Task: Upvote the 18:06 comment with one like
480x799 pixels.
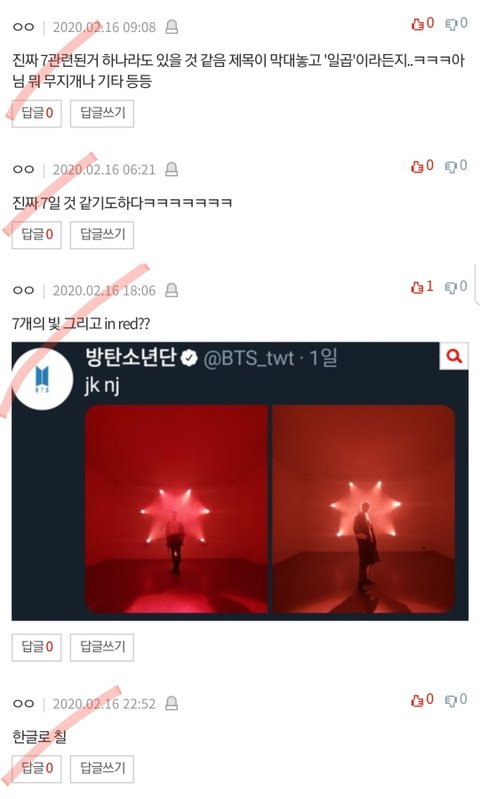Action: coord(417,287)
